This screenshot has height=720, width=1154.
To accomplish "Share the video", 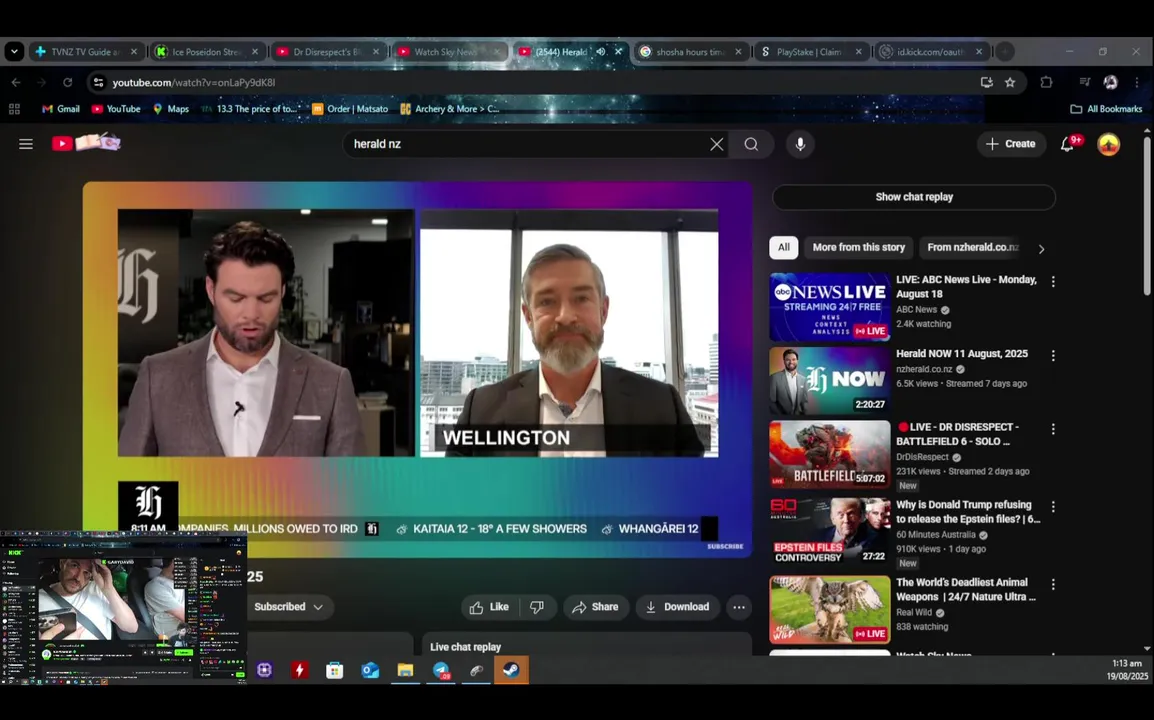I will coord(595,607).
